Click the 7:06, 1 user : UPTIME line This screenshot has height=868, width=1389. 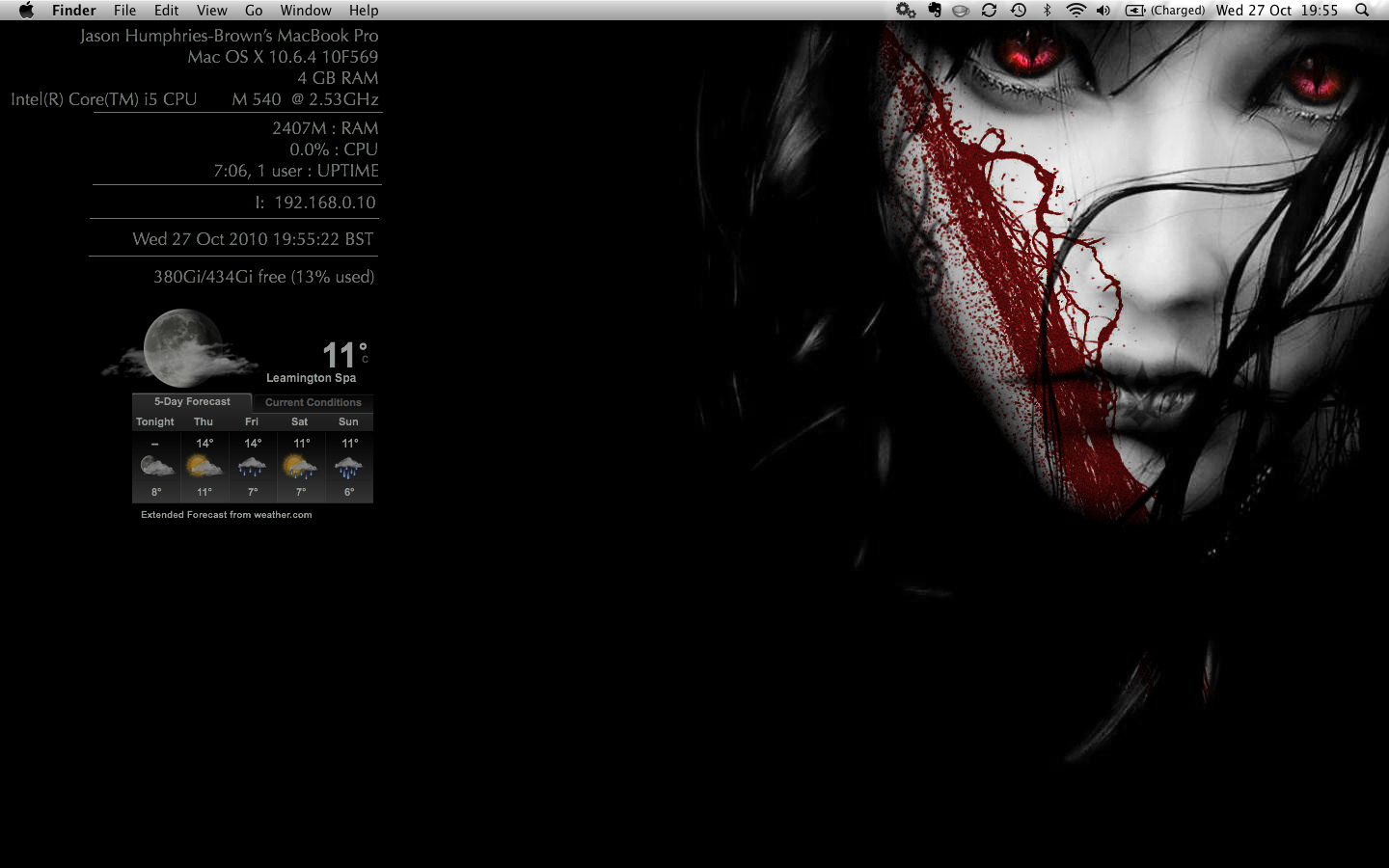(x=296, y=171)
